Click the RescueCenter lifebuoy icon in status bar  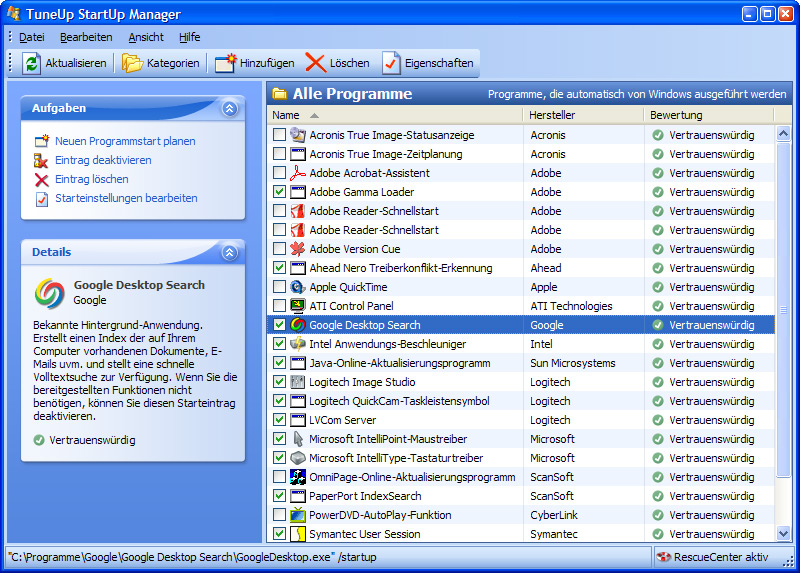663,557
